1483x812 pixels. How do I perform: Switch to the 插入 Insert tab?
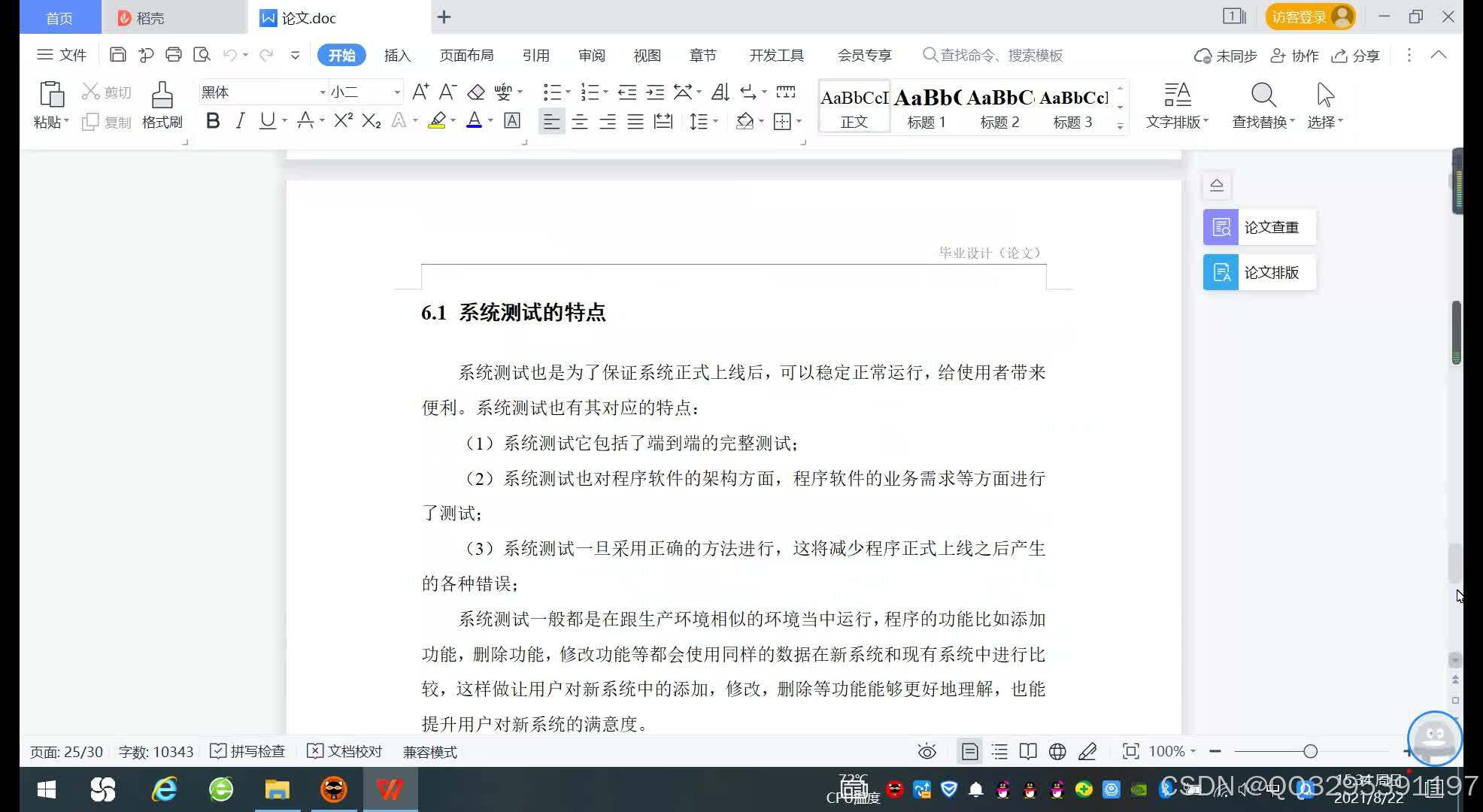pos(397,55)
